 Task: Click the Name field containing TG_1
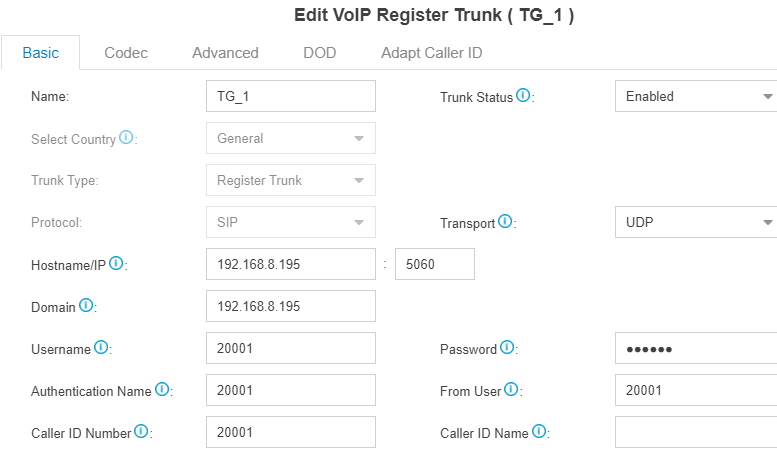pos(291,96)
